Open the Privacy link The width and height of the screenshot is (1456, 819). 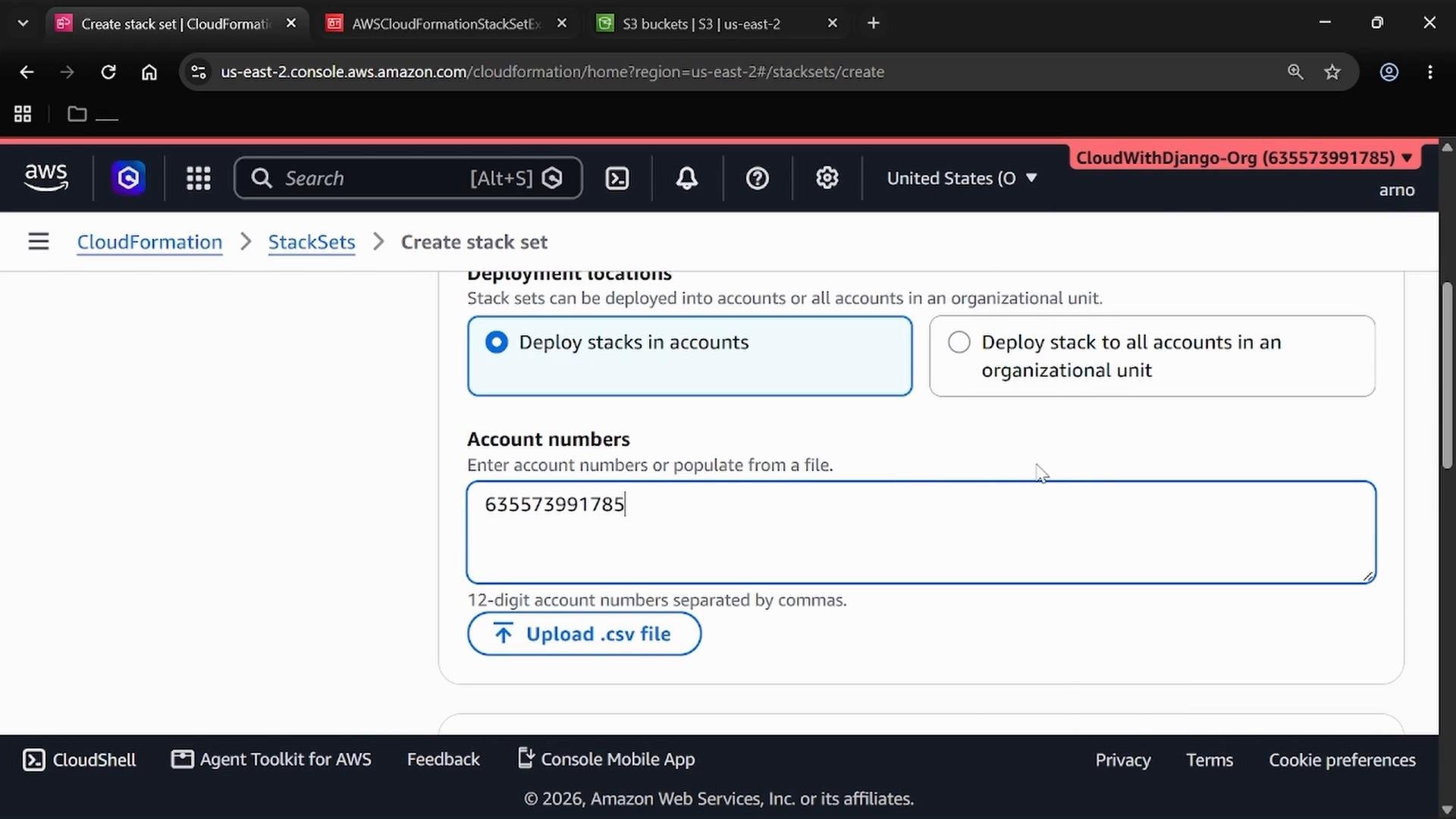tap(1123, 760)
